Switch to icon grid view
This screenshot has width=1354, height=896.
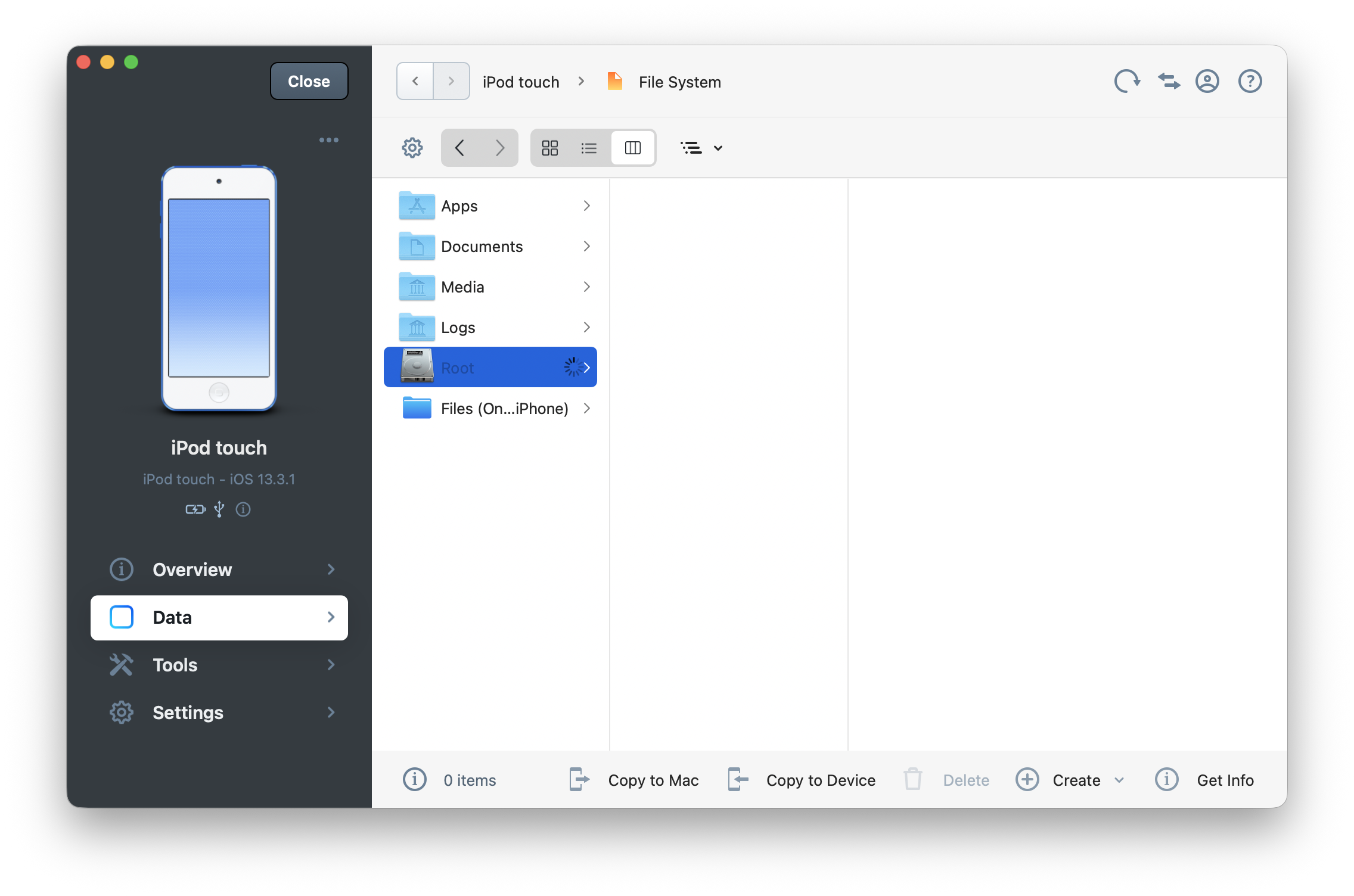[549, 148]
